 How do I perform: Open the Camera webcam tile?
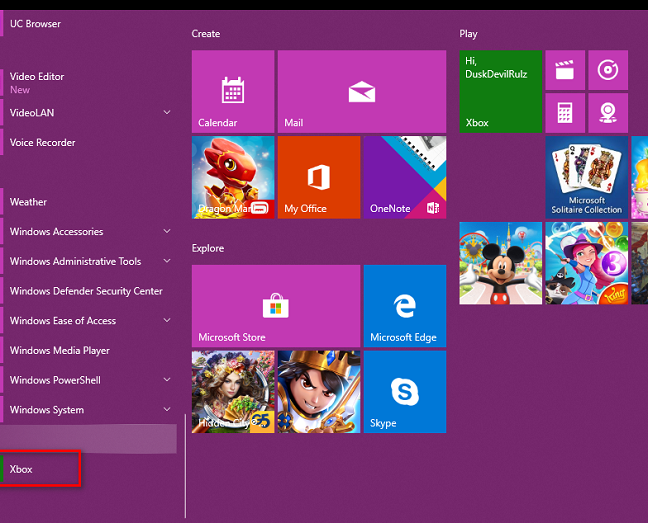pyautogui.click(x=608, y=113)
